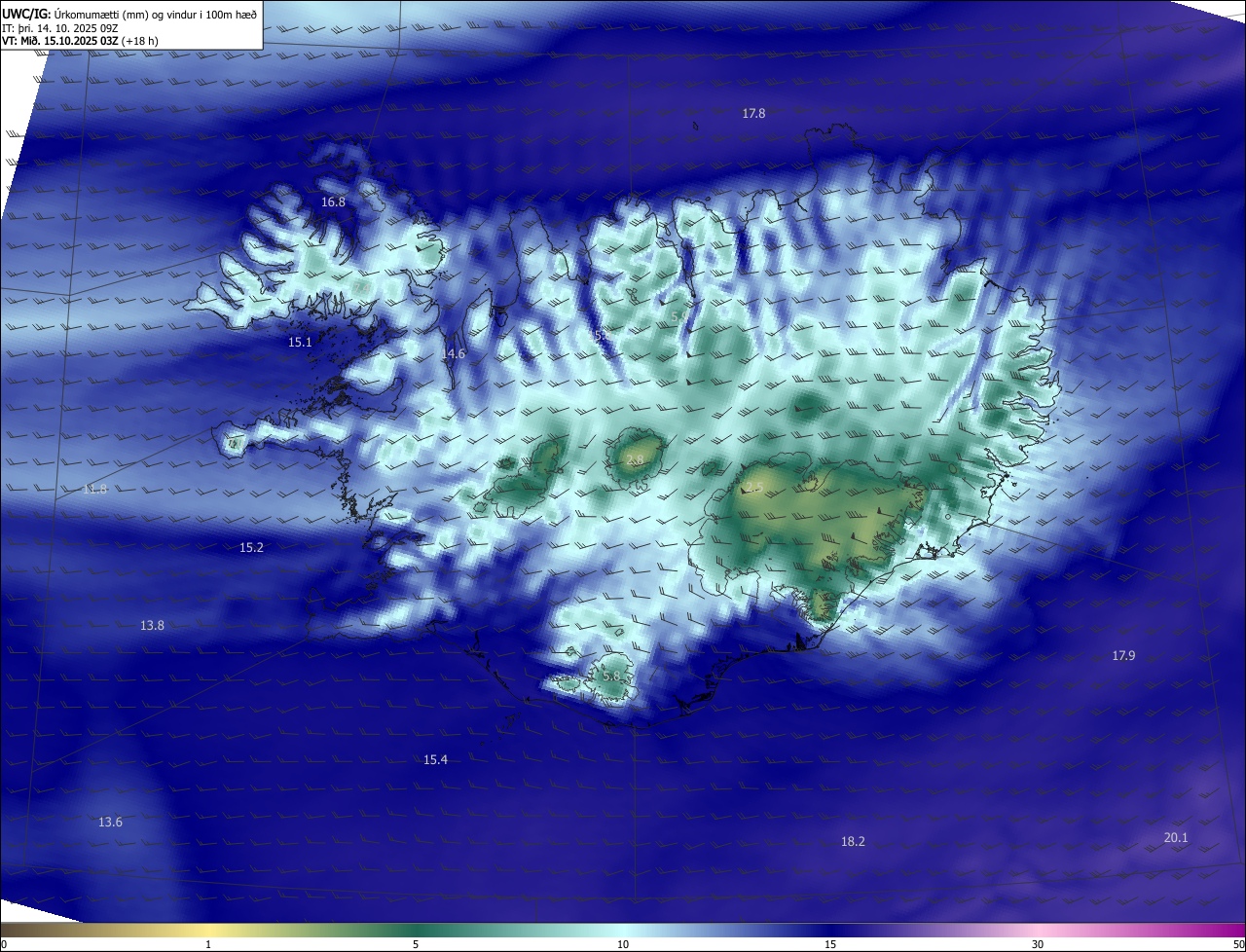1246x952 pixels.
Task: Click the 13.6 value in the lower left
Action: point(110,823)
